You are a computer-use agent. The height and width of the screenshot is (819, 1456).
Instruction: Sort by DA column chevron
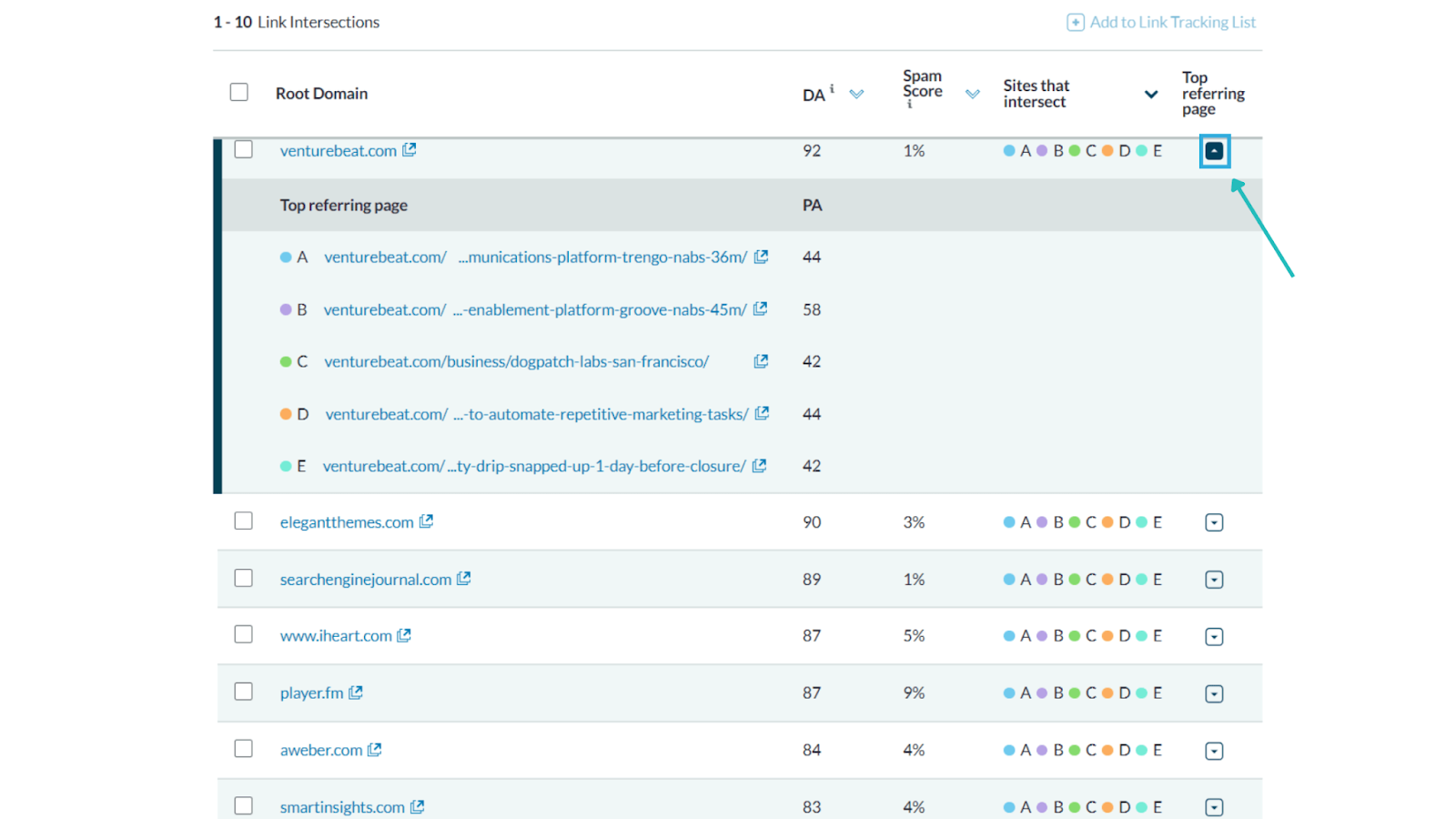click(x=856, y=94)
